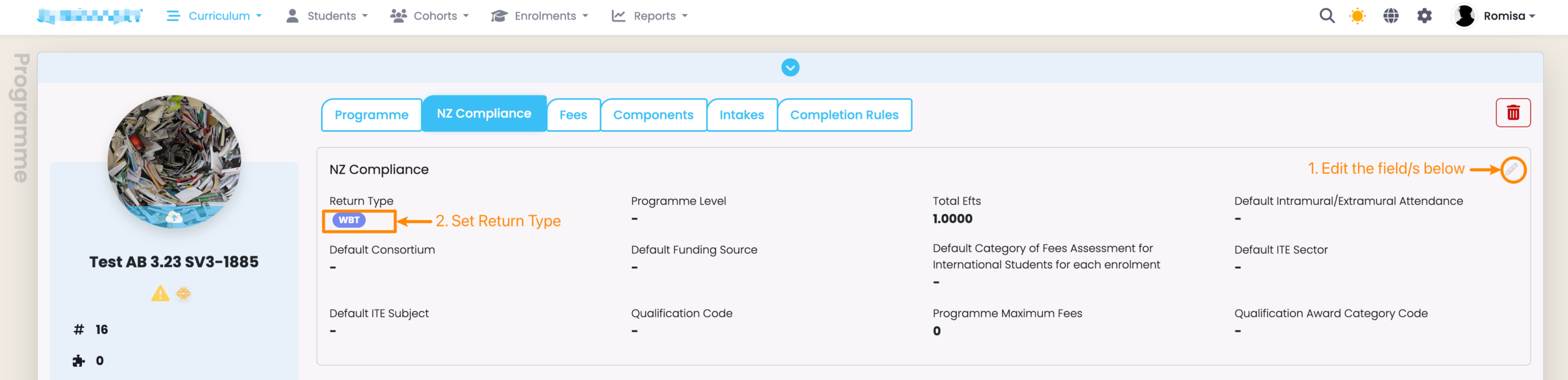Open the globe language selector

click(1391, 16)
